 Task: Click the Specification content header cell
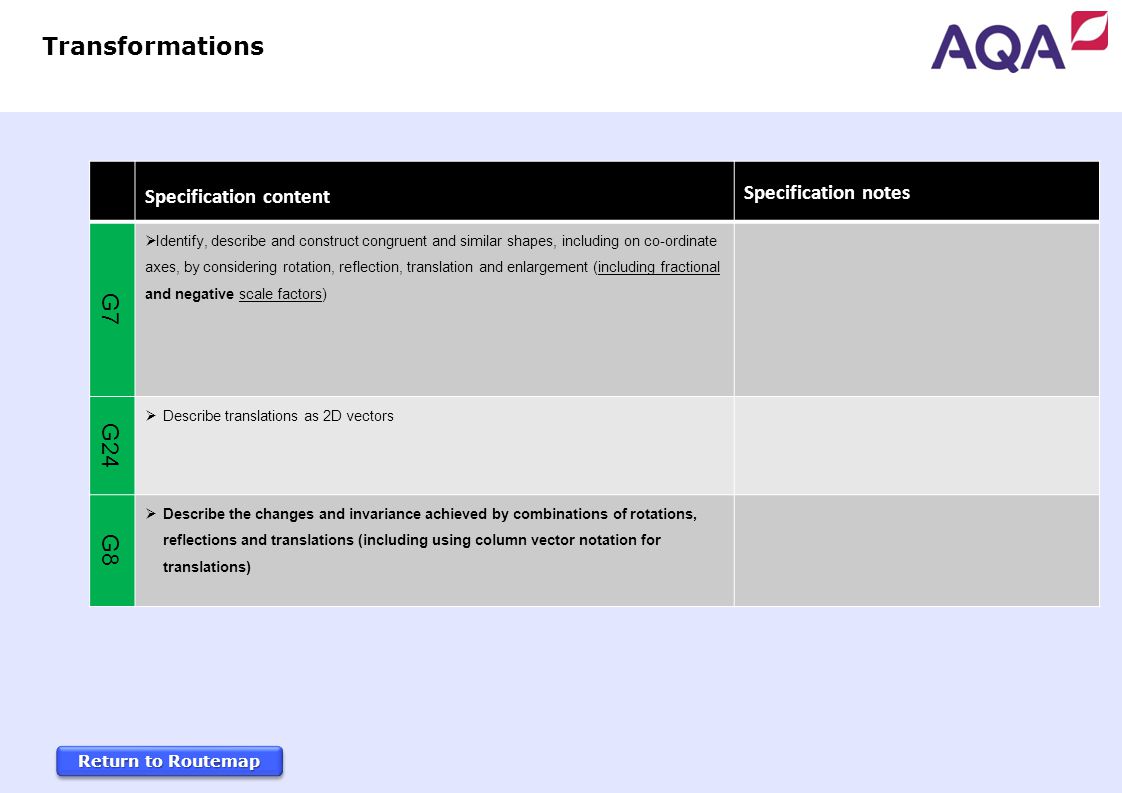(434, 191)
